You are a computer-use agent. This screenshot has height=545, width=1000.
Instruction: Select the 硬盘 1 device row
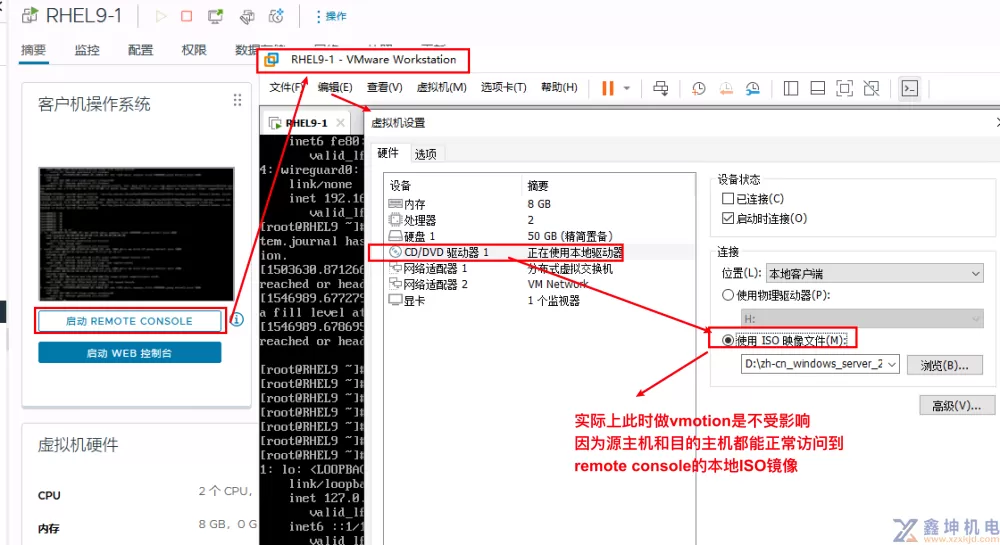[x=539, y=236]
